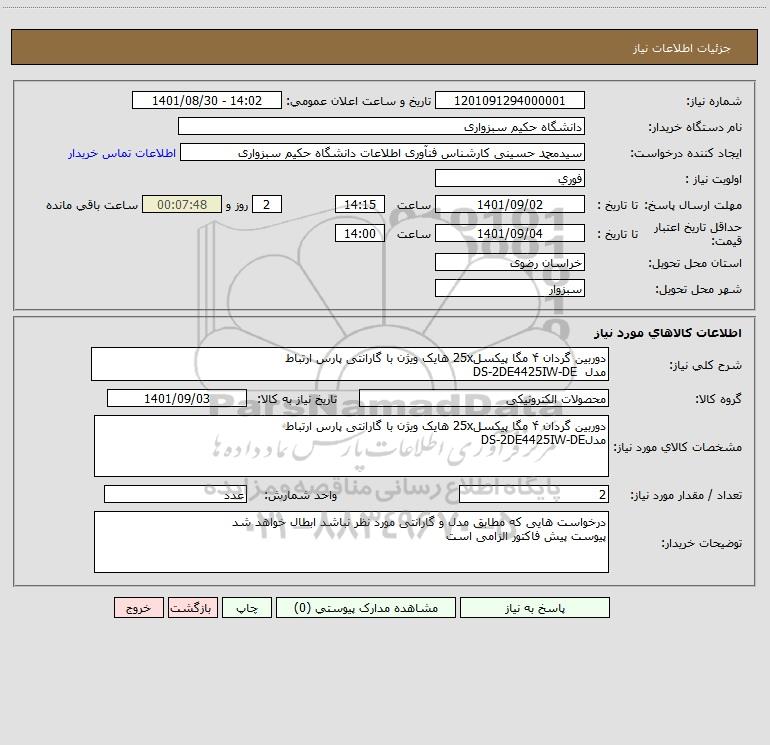Screen dimensions: 770x745
Task: Click the remaining time countdown 00:07:48
Action: [x=182, y=204]
